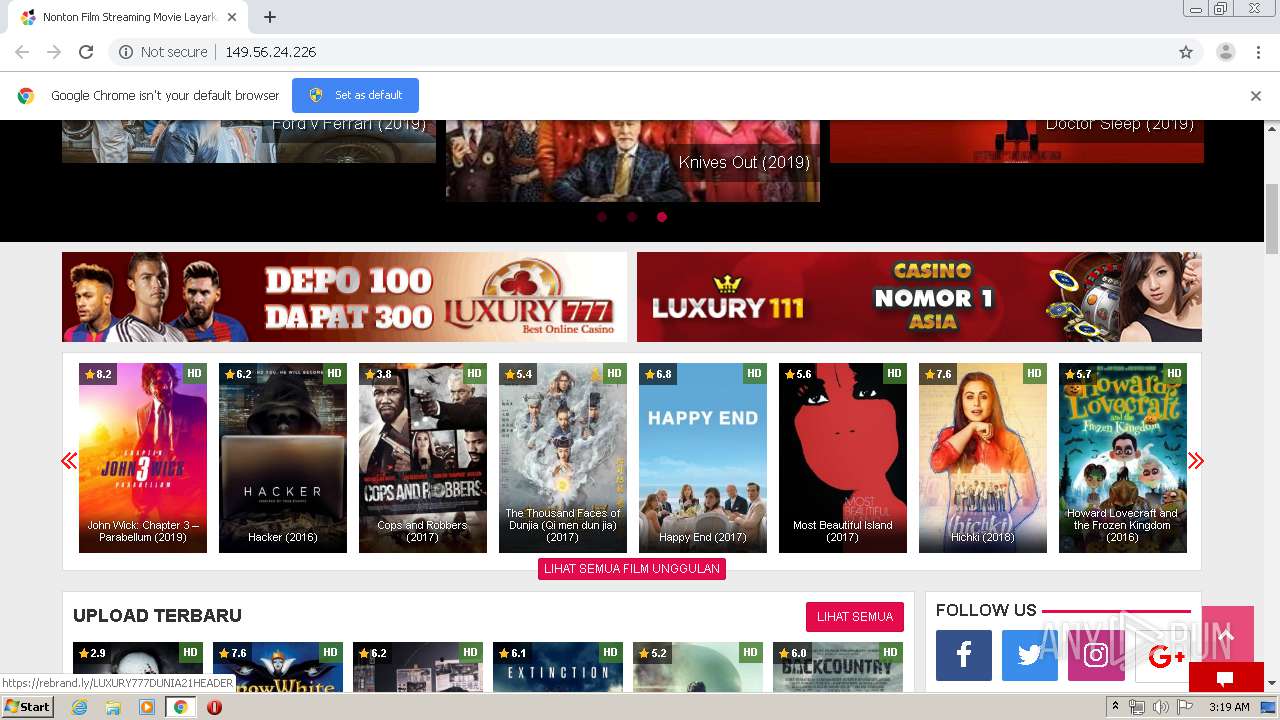The image size is (1280, 720).
Task: Open Hacker (2016) poster
Action: pyautogui.click(x=283, y=458)
